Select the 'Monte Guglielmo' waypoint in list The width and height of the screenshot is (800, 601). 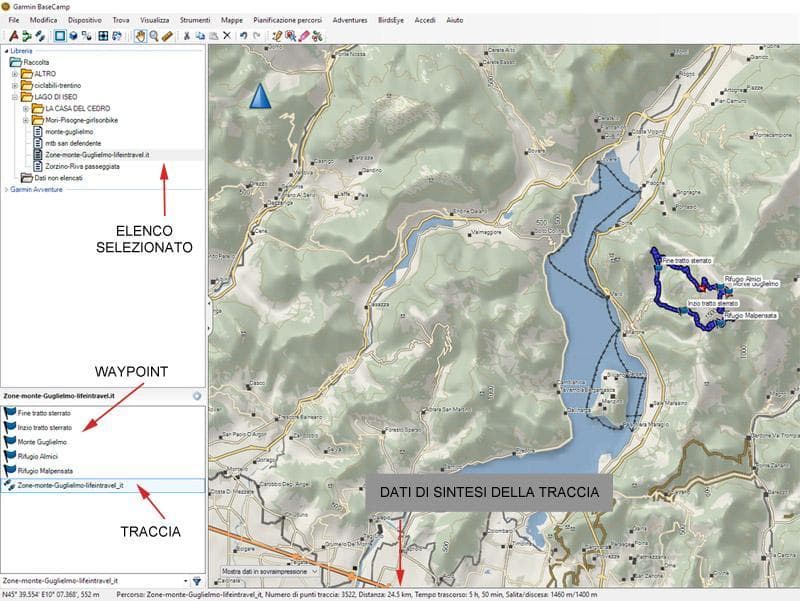[x=42, y=442]
